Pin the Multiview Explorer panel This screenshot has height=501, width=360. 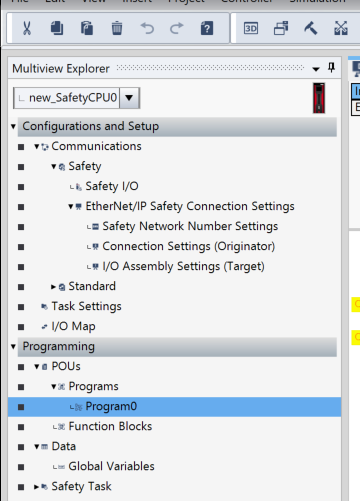(331, 67)
